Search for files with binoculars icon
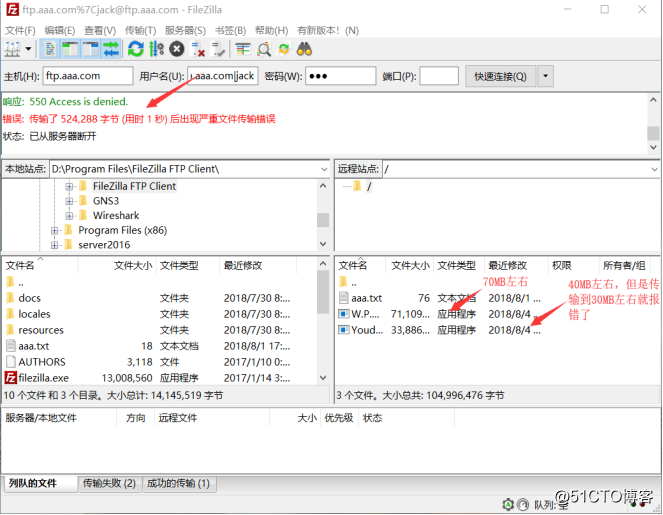663x515 pixels. (x=304, y=49)
